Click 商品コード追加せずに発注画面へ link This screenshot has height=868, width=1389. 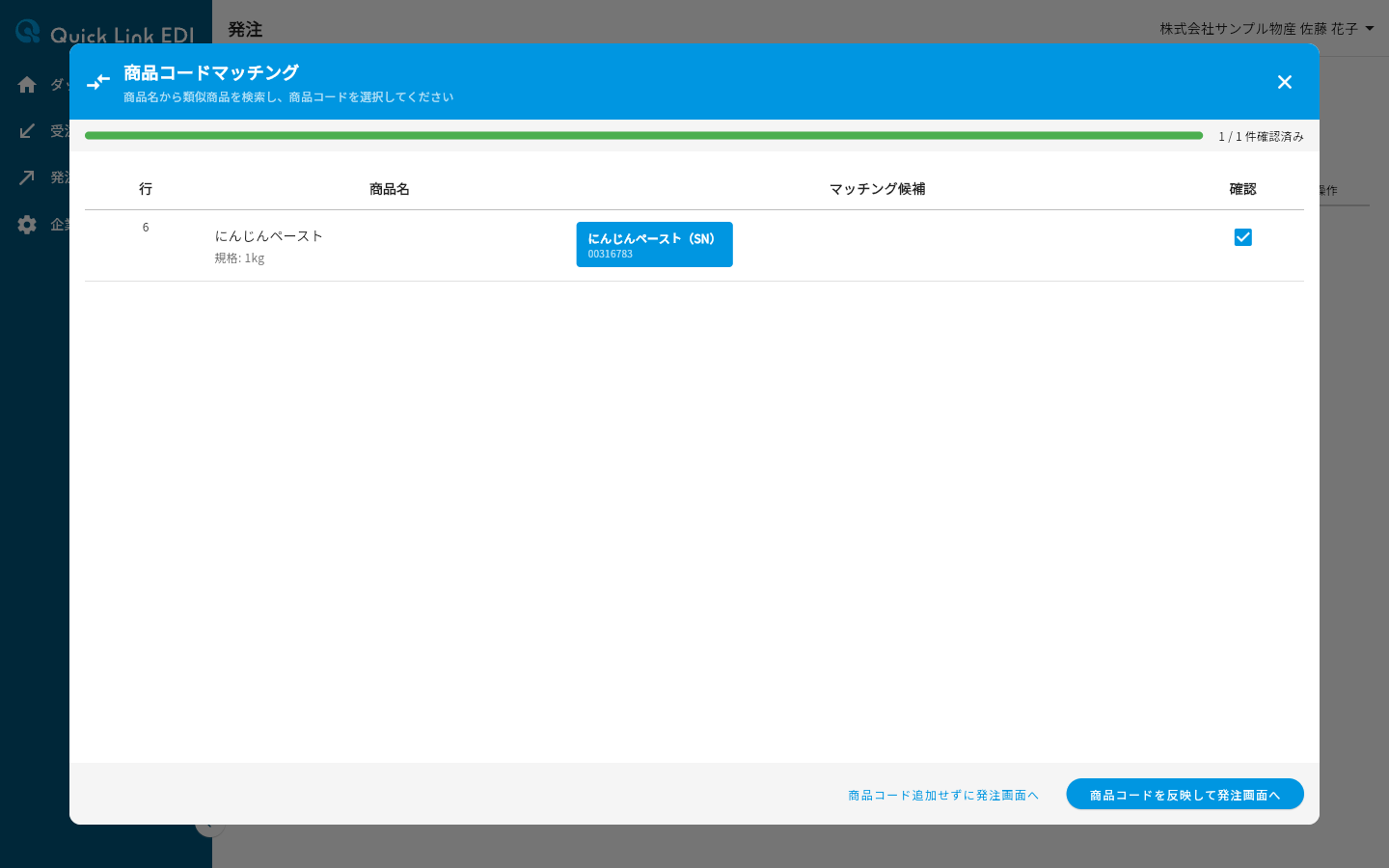pos(943,795)
